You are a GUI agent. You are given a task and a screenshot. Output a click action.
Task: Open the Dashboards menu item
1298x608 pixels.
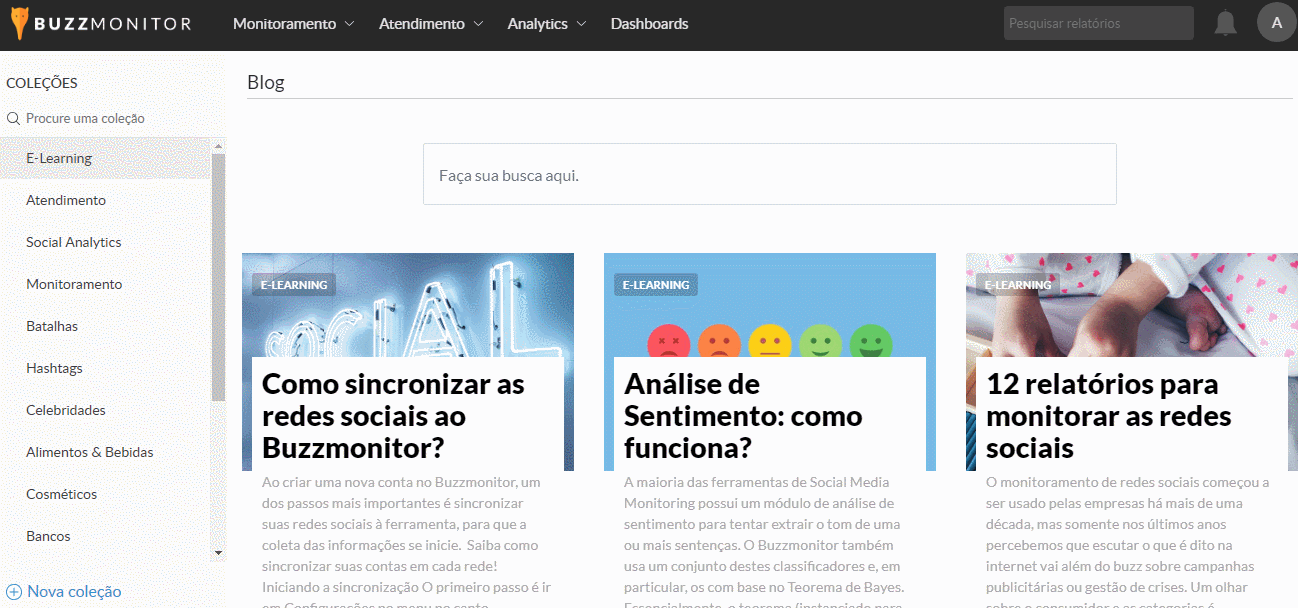pos(649,24)
